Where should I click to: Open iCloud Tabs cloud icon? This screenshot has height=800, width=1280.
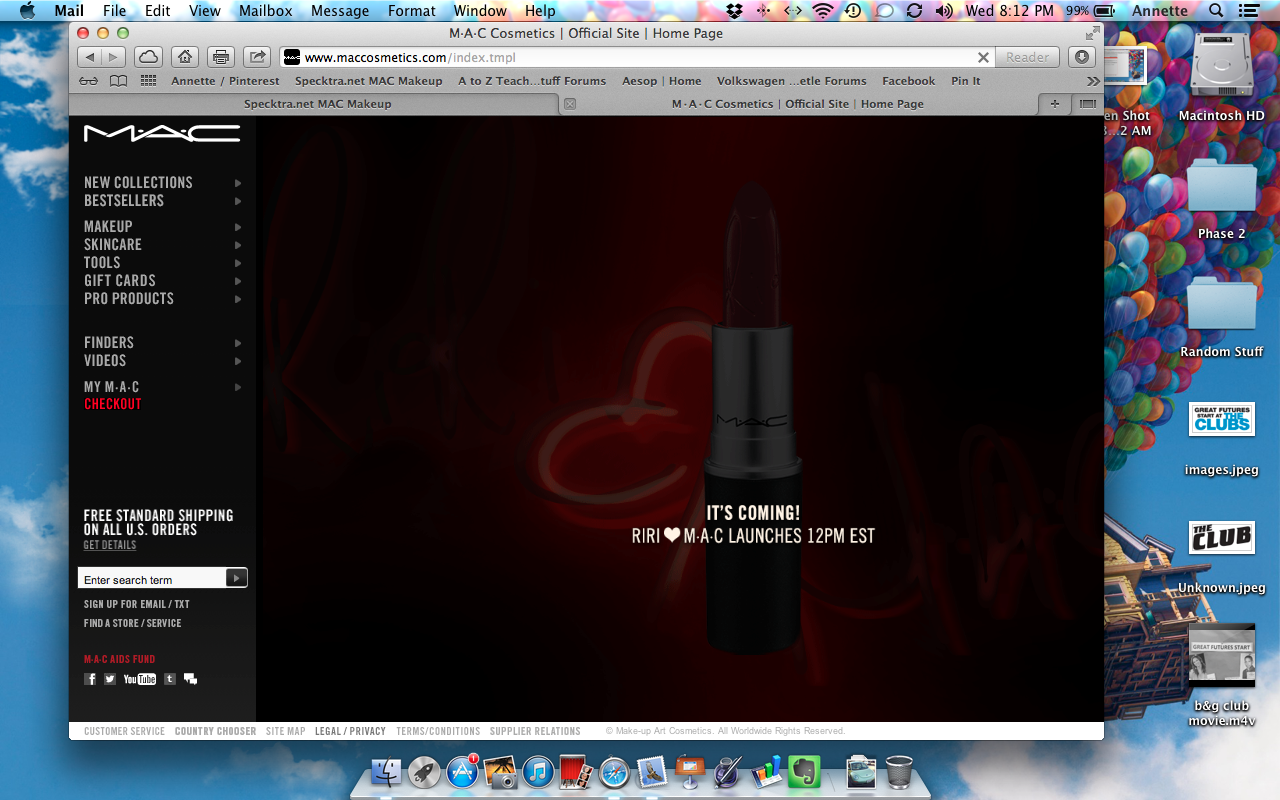coord(147,57)
